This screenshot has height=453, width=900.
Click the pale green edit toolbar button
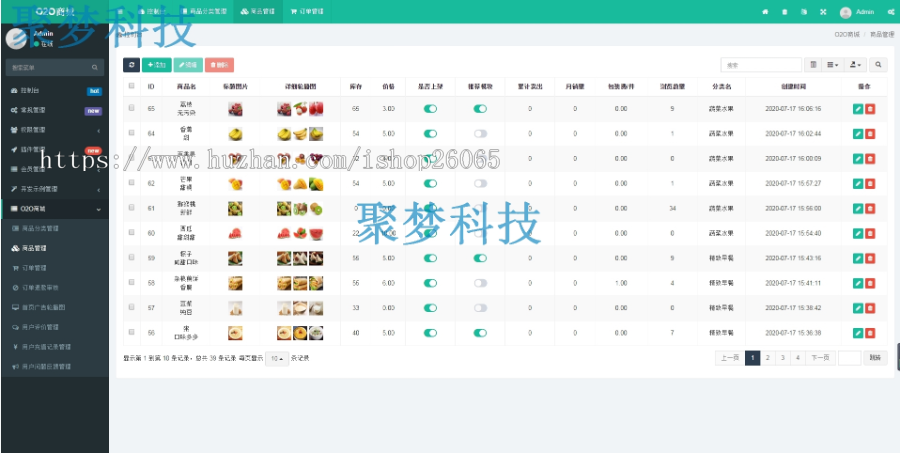point(188,65)
